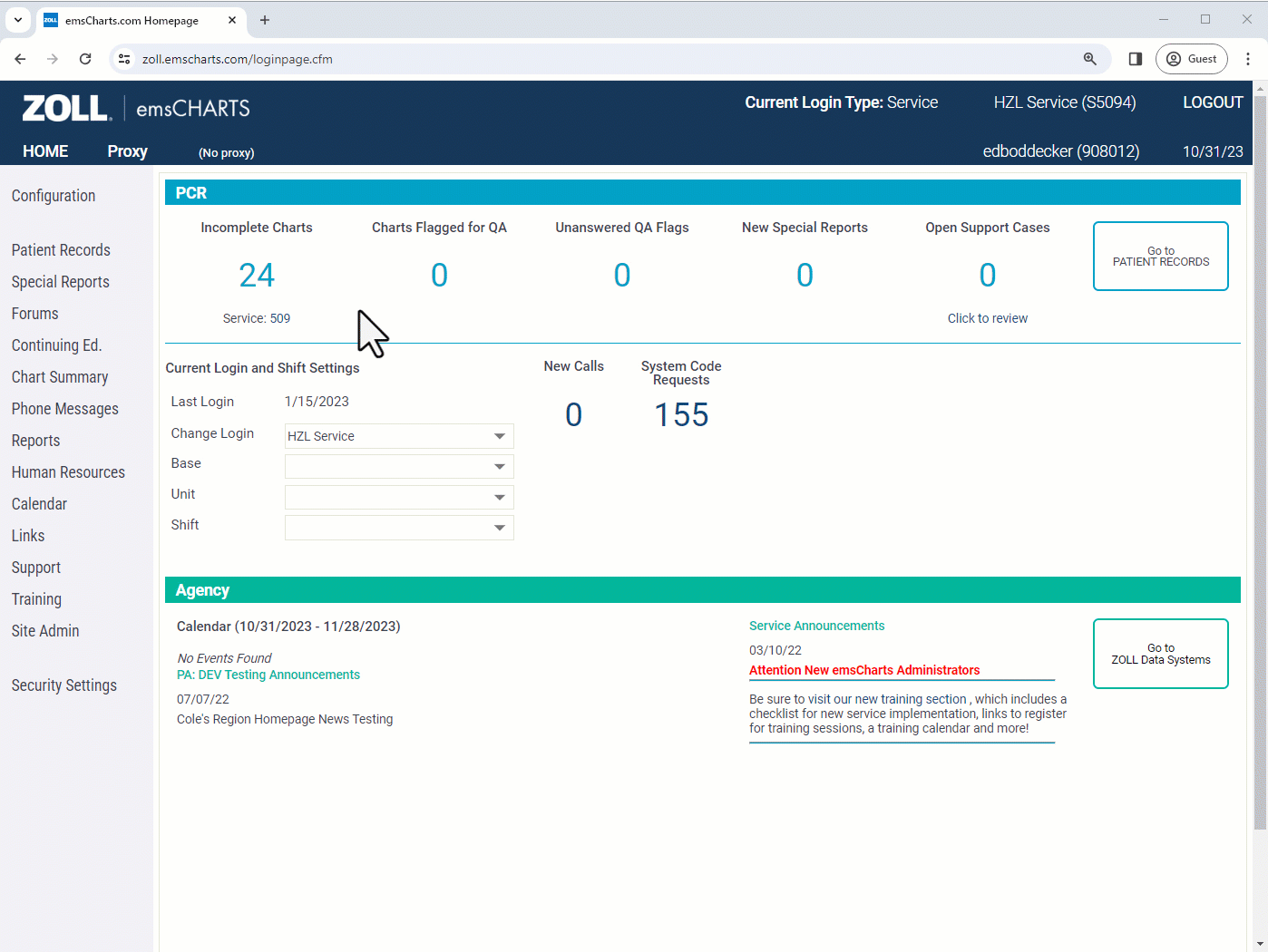1268x952 pixels.
Task: Click LOGOUT in the header
Action: pos(1213,102)
